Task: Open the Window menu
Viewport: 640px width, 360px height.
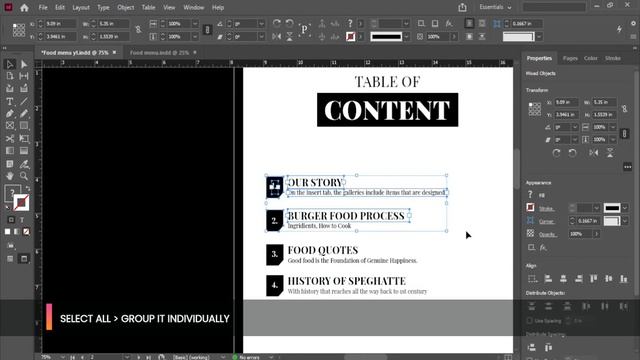Action: click(x=193, y=7)
